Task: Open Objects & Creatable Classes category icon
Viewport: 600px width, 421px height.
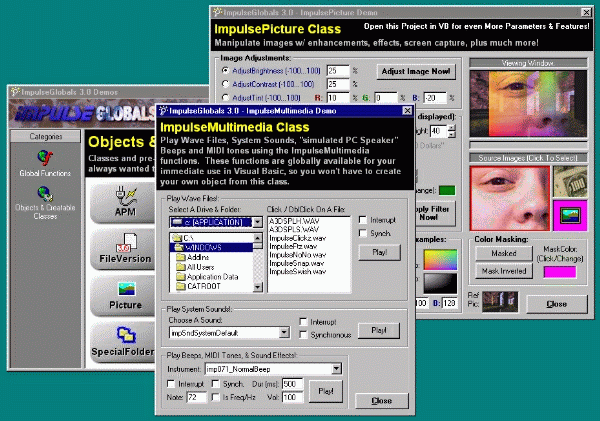Action: (x=45, y=194)
